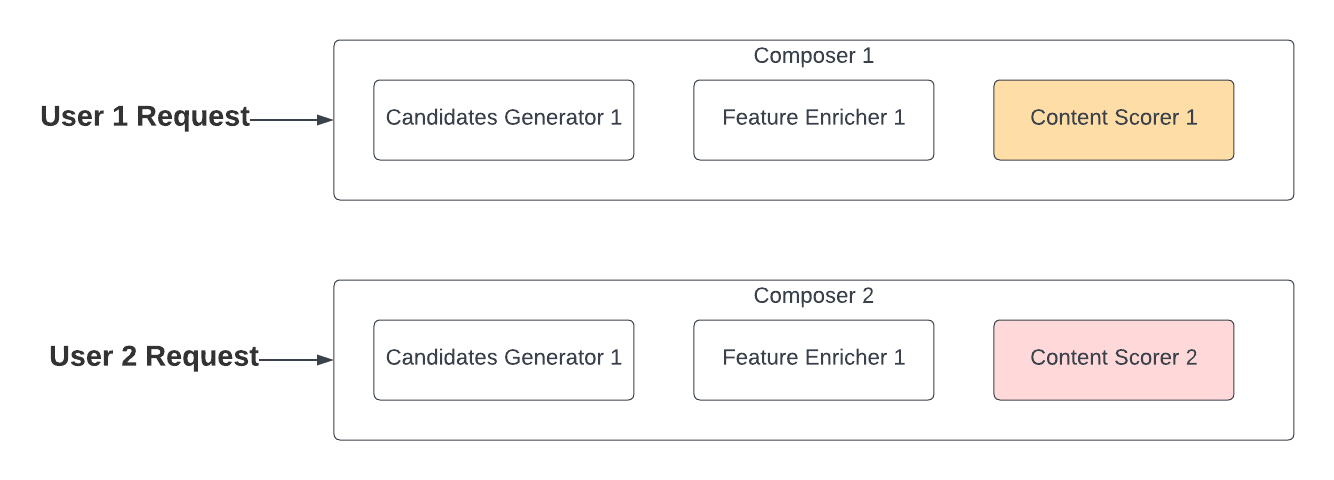Click blank canvas between the two Composer containers
This screenshot has height=480, width=1334.
[813, 240]
